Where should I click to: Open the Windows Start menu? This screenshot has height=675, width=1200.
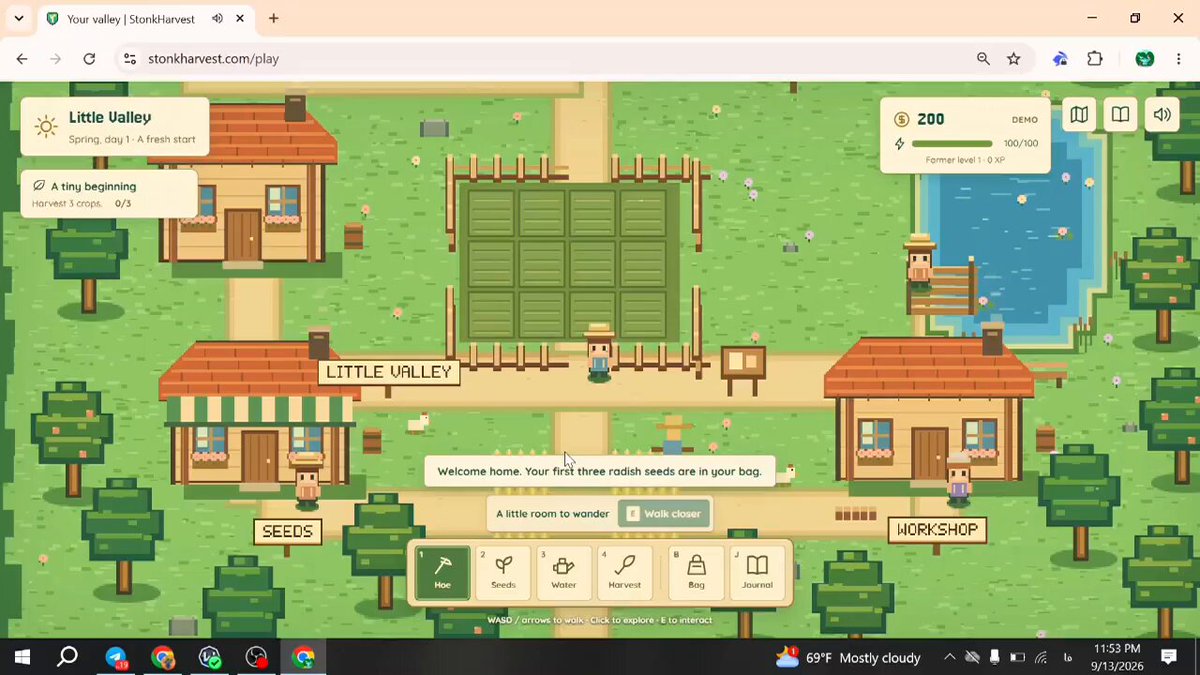22,657
